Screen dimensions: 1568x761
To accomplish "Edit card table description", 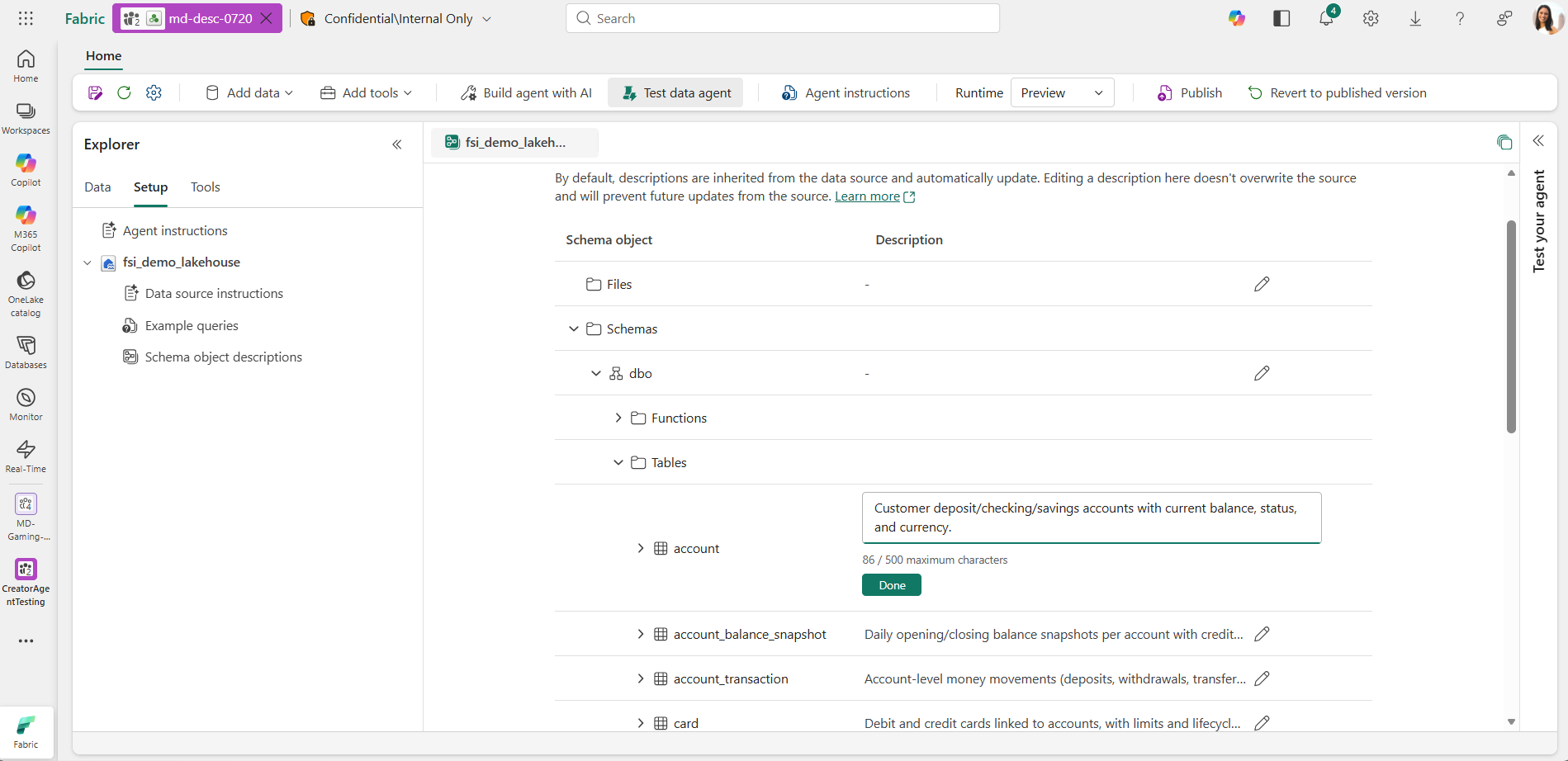I will [1262, 723].
